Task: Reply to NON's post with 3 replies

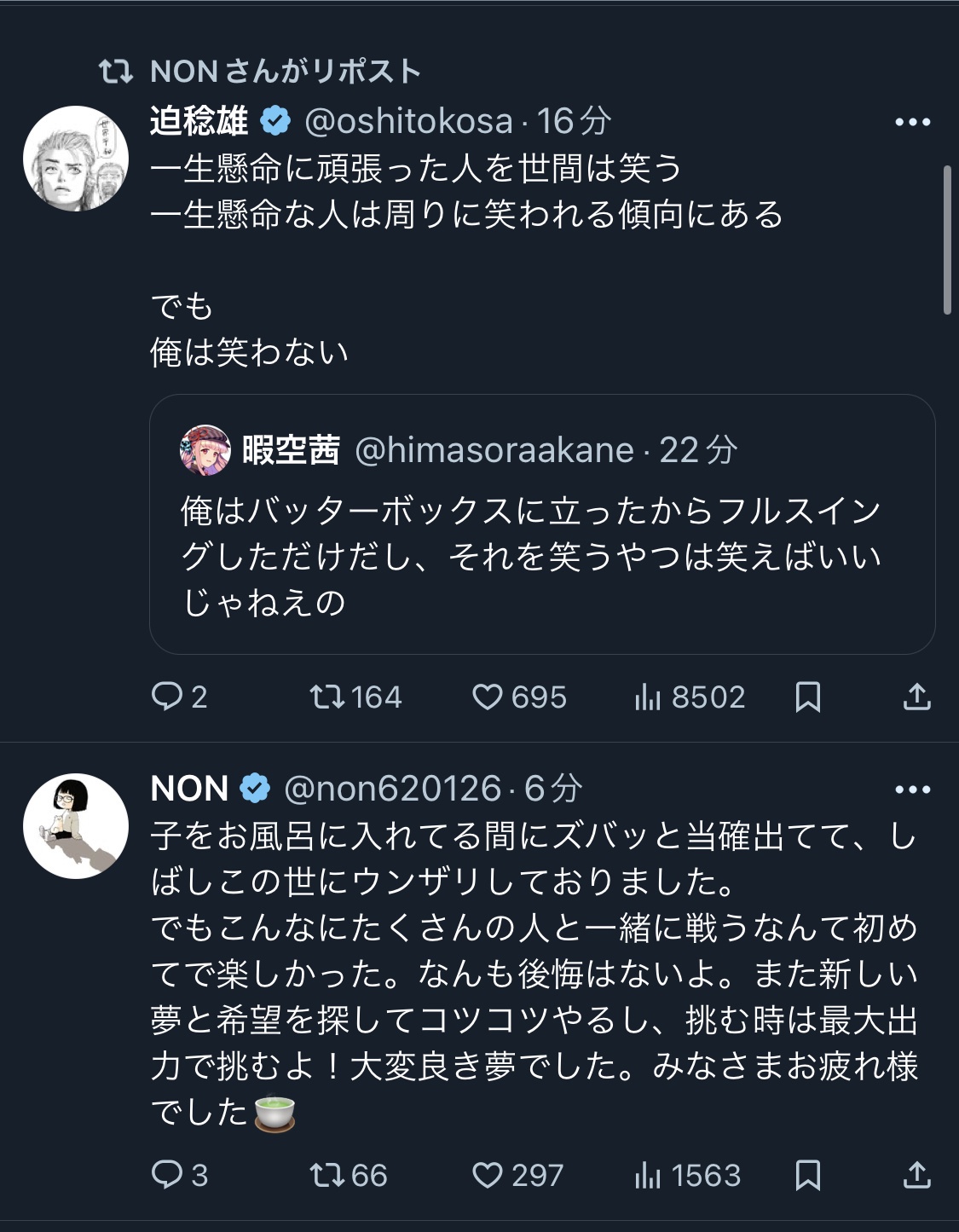Action: [x=179, y=1176]
